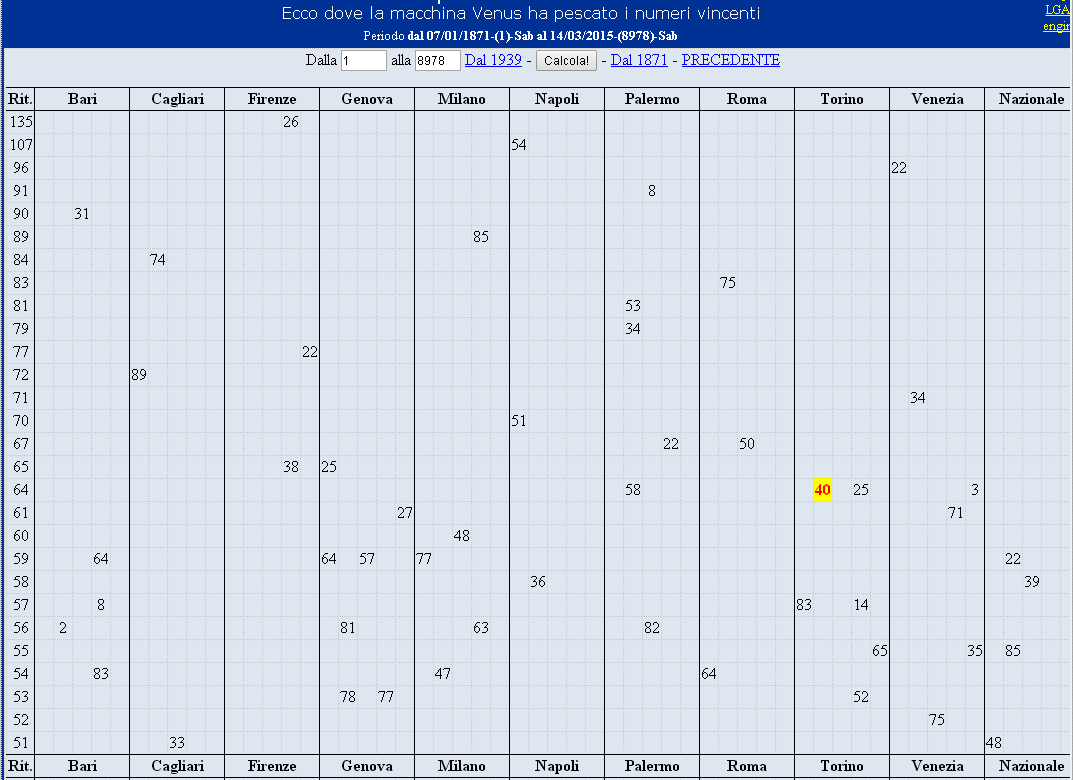
Task: Click the top 'Rit.' column header
Action: (20, 99)
